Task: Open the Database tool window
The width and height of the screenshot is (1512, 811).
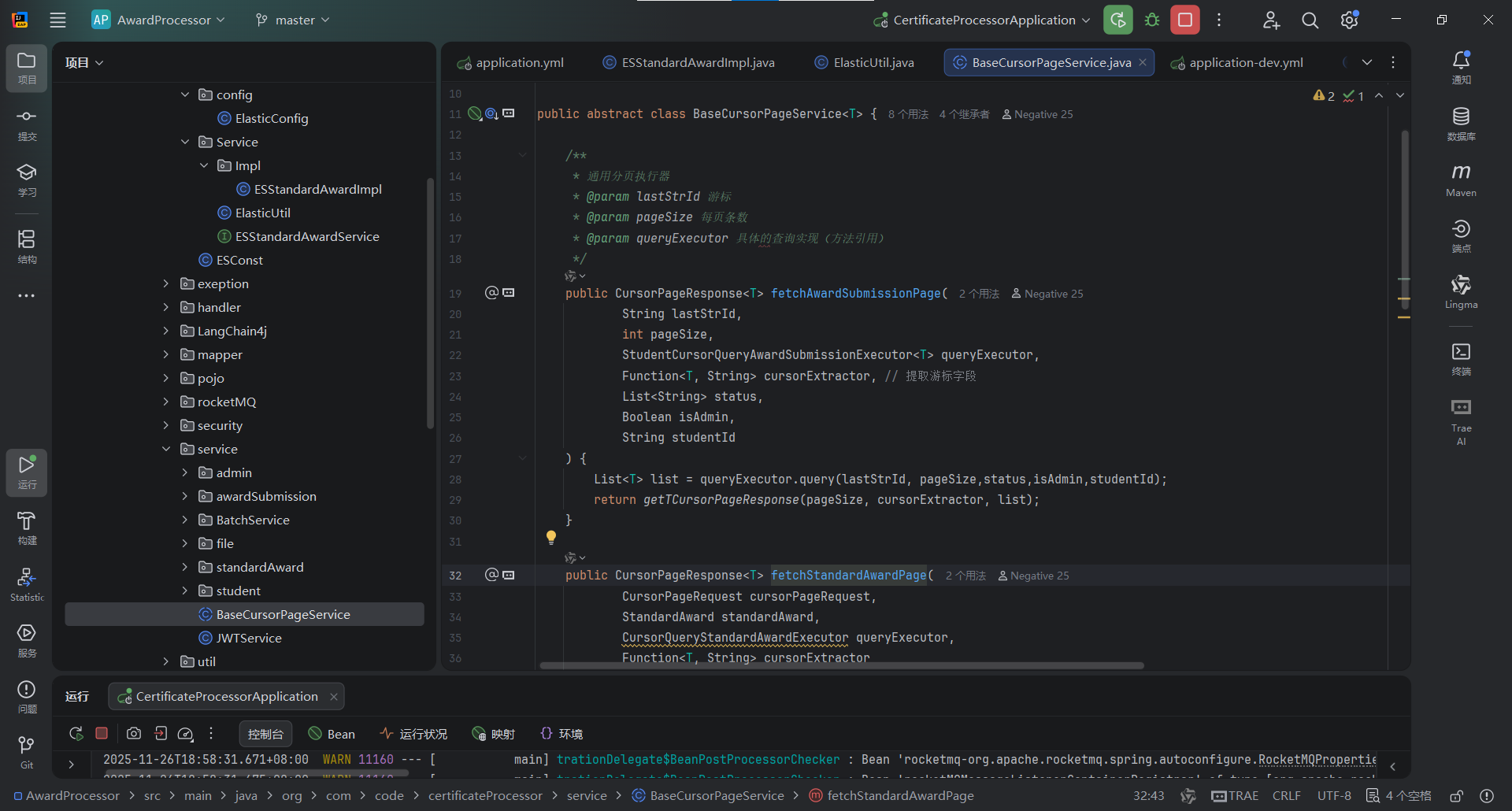Action: coord(1462,124)
